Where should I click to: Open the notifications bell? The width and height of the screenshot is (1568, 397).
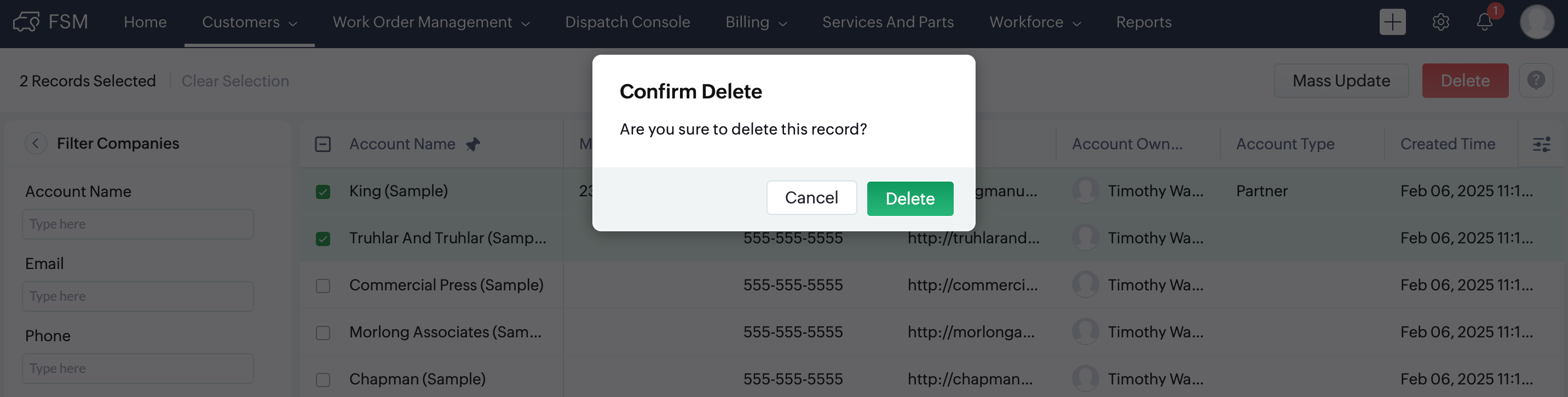pyautogui.click(x=1485, y=22)
